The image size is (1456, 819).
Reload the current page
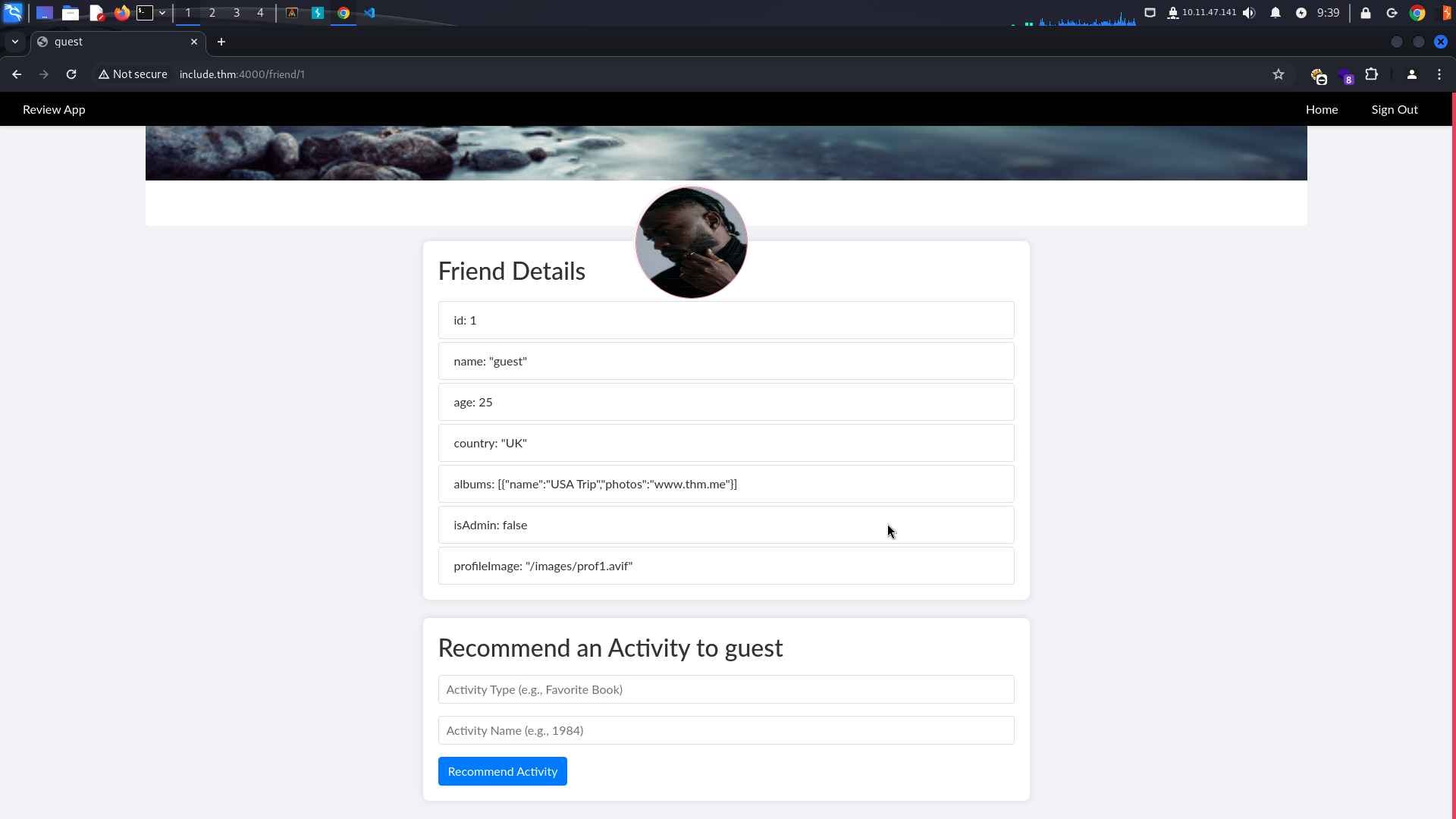click(x=71, y=74)
